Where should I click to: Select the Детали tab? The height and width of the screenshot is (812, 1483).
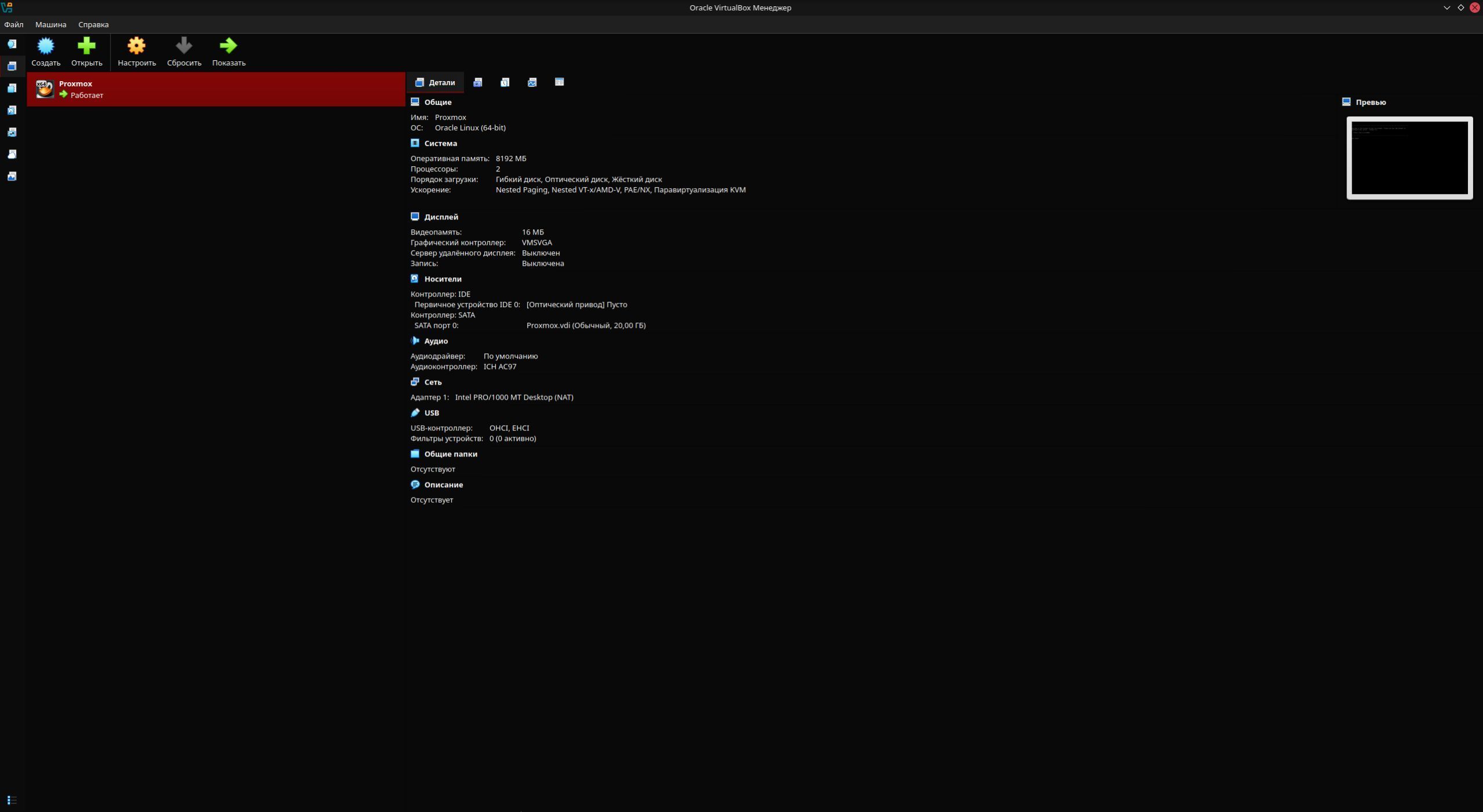pyautogui.click(x=435, y=82)
